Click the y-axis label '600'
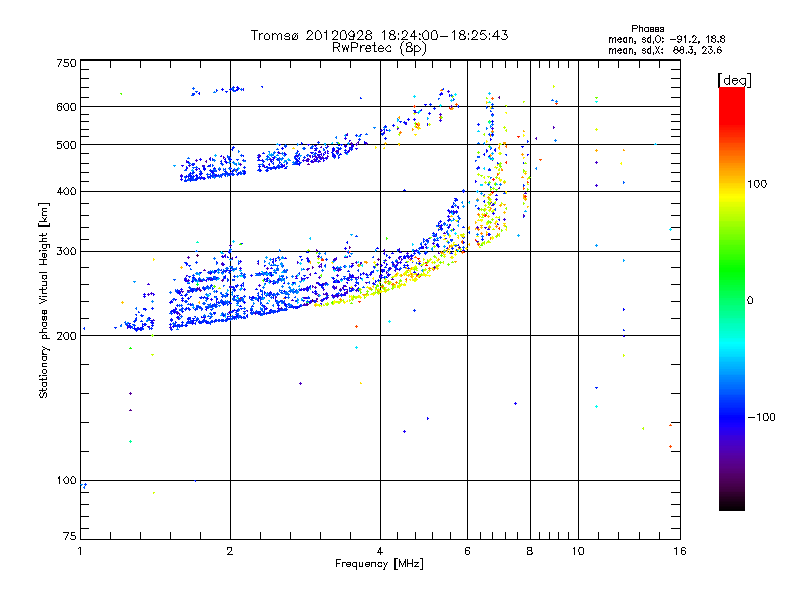 coord(66,107)
